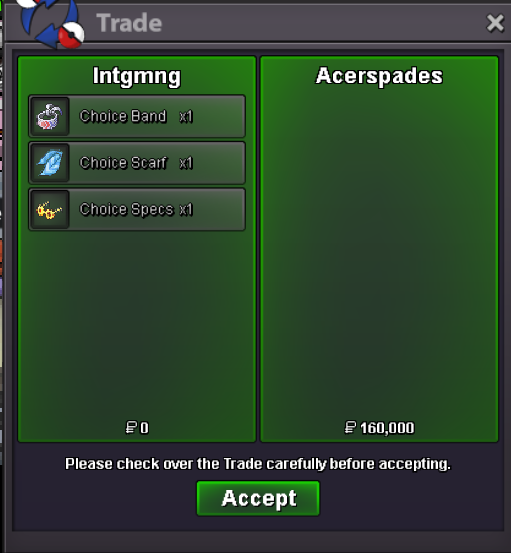511x553 pixels.
Task: Click the Choice Scarf item icon
Action: (x=49, y=163)
